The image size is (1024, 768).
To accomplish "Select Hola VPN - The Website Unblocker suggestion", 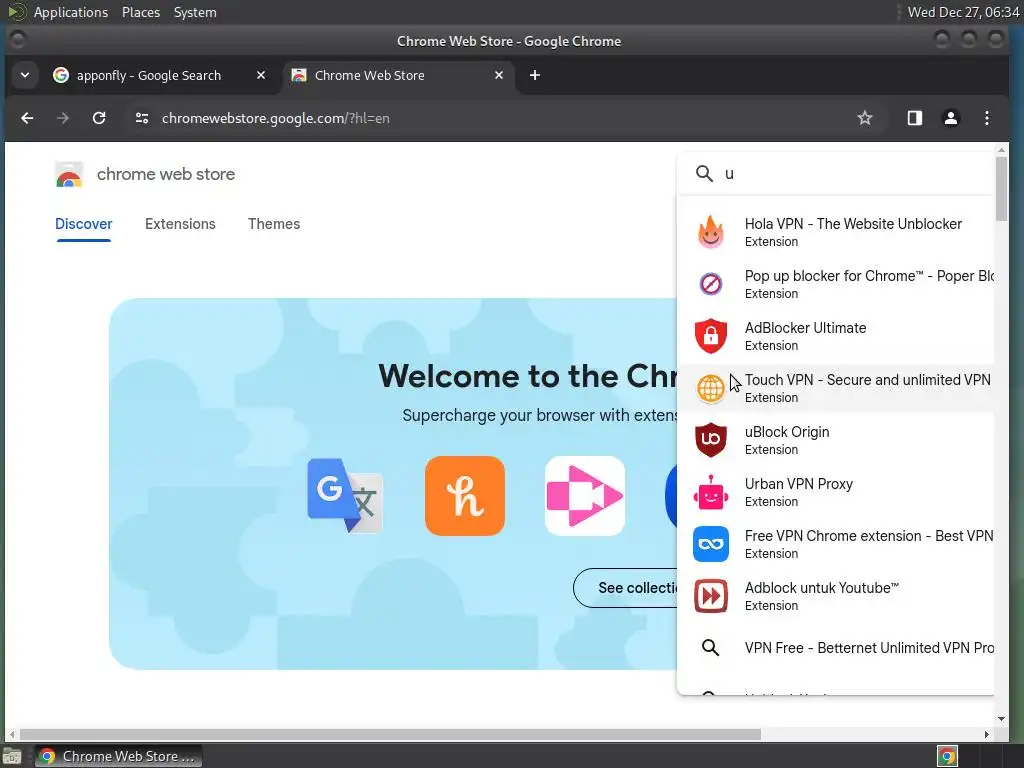I will (x=853, y=224).
